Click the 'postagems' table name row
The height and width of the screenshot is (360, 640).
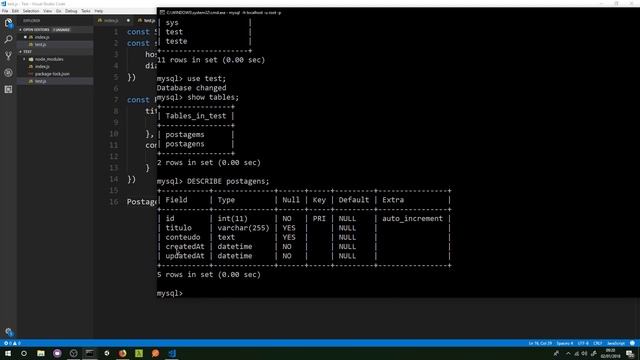pos(185,135)
